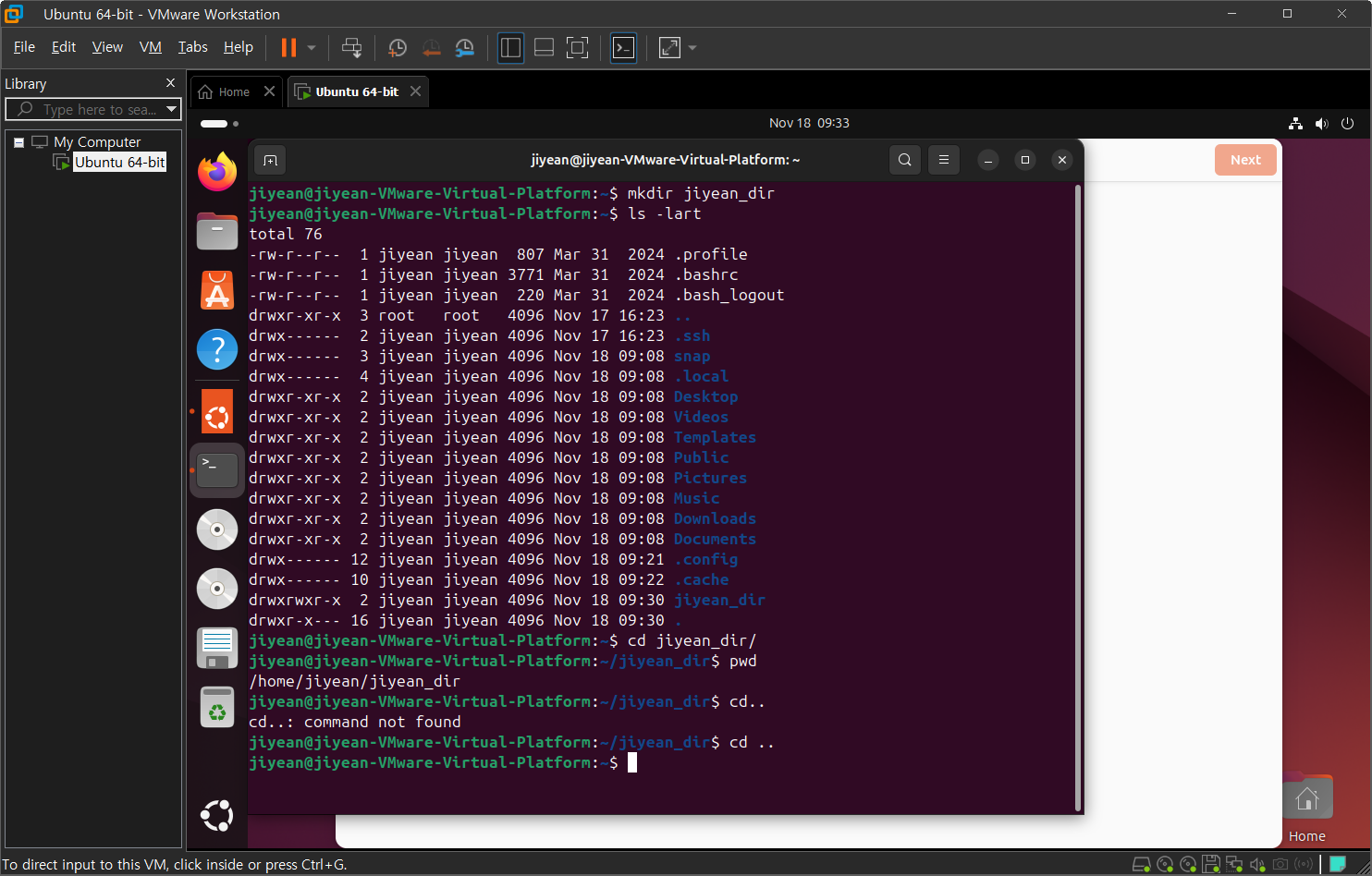
Task: Open the GNOME activities overview indicator
Action: pyautogui.click(x=219, y=123)
